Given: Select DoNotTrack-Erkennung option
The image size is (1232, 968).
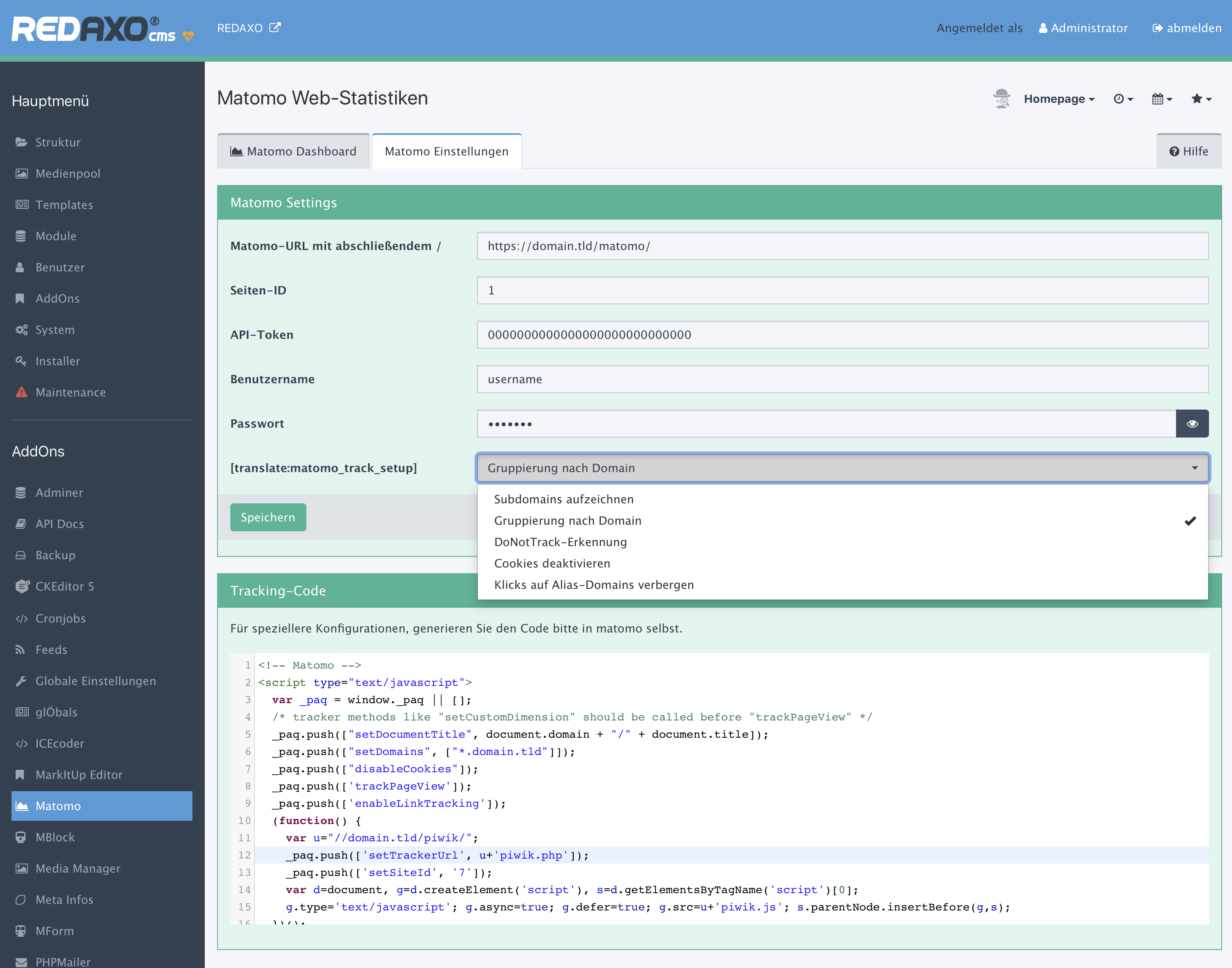Looking at the screenshot, I should pyautogui.click(x=560, y=542).
